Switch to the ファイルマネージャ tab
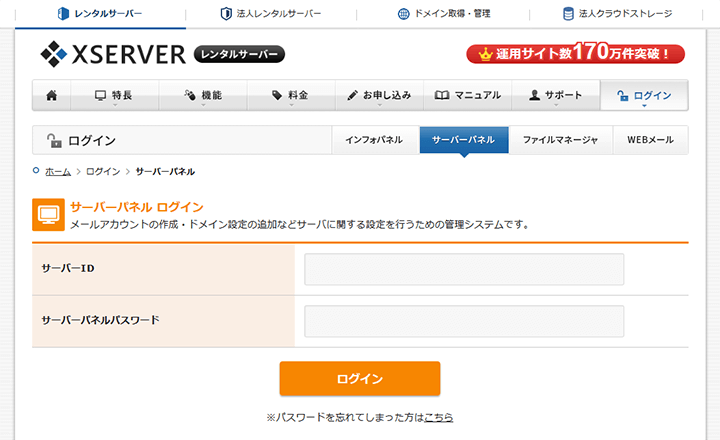Viewport: 720px width, 440px height. point(561,140)
